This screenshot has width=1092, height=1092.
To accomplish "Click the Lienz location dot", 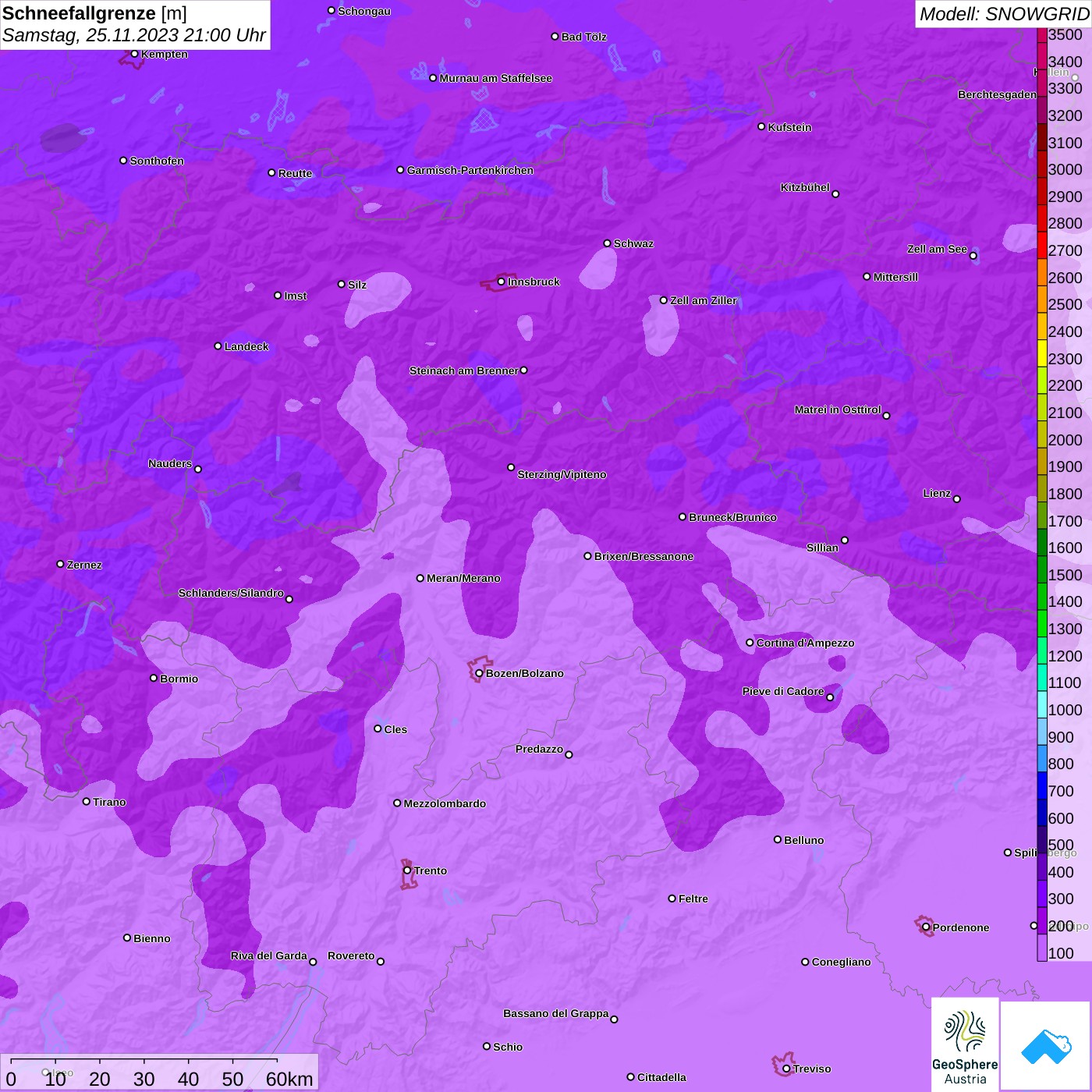I will (x=956, y=498).
